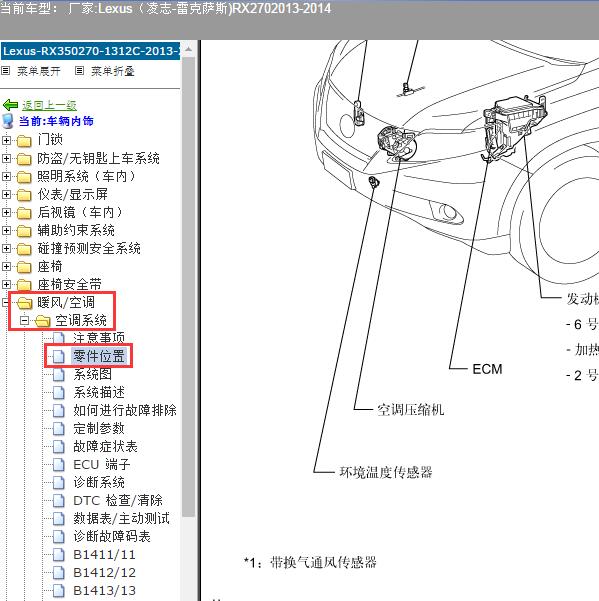This screenshot has width=599, height=601.
Task: Click the ECM label in diagram
Action: pos(487,369)
